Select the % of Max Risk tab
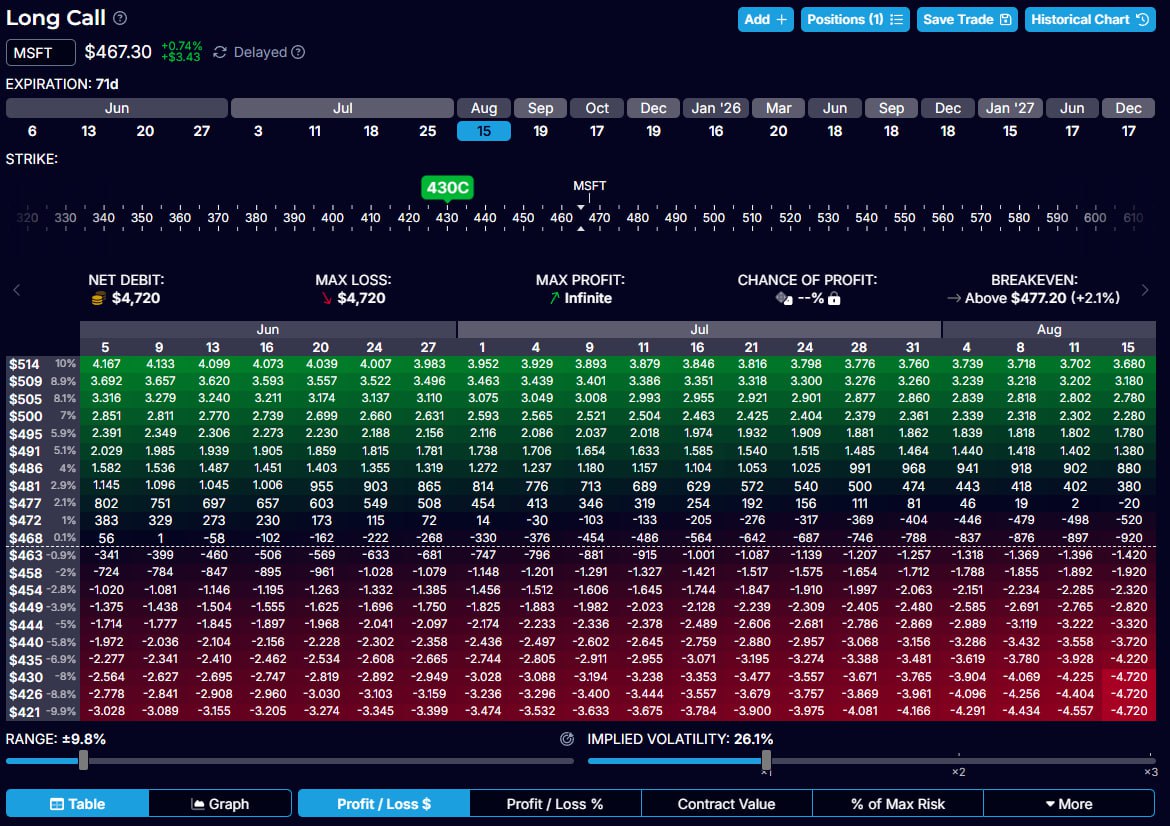The height and width of the screenshot is (826, 1170). [897, 804]
